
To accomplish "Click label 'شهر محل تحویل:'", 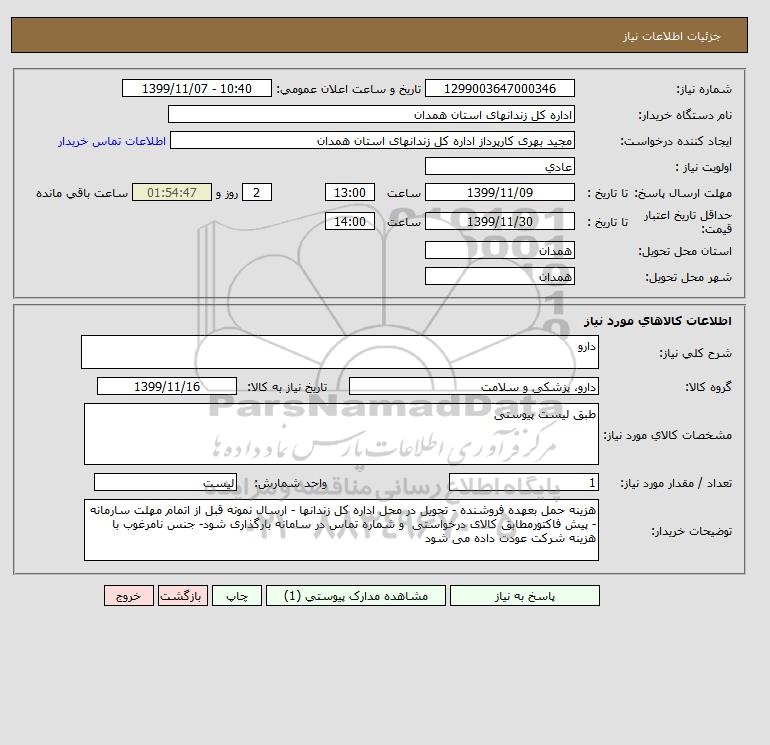I will (x=688, y=277).
